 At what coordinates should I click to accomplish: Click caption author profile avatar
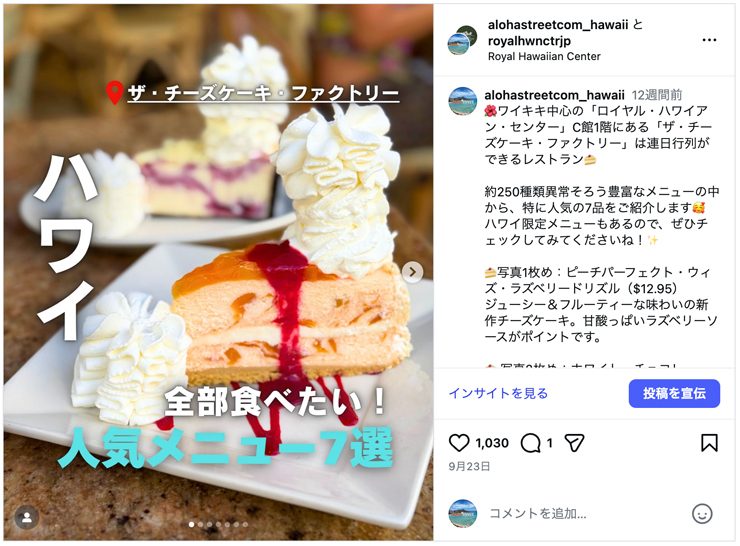pyautogui.click(x=462, y=101)
